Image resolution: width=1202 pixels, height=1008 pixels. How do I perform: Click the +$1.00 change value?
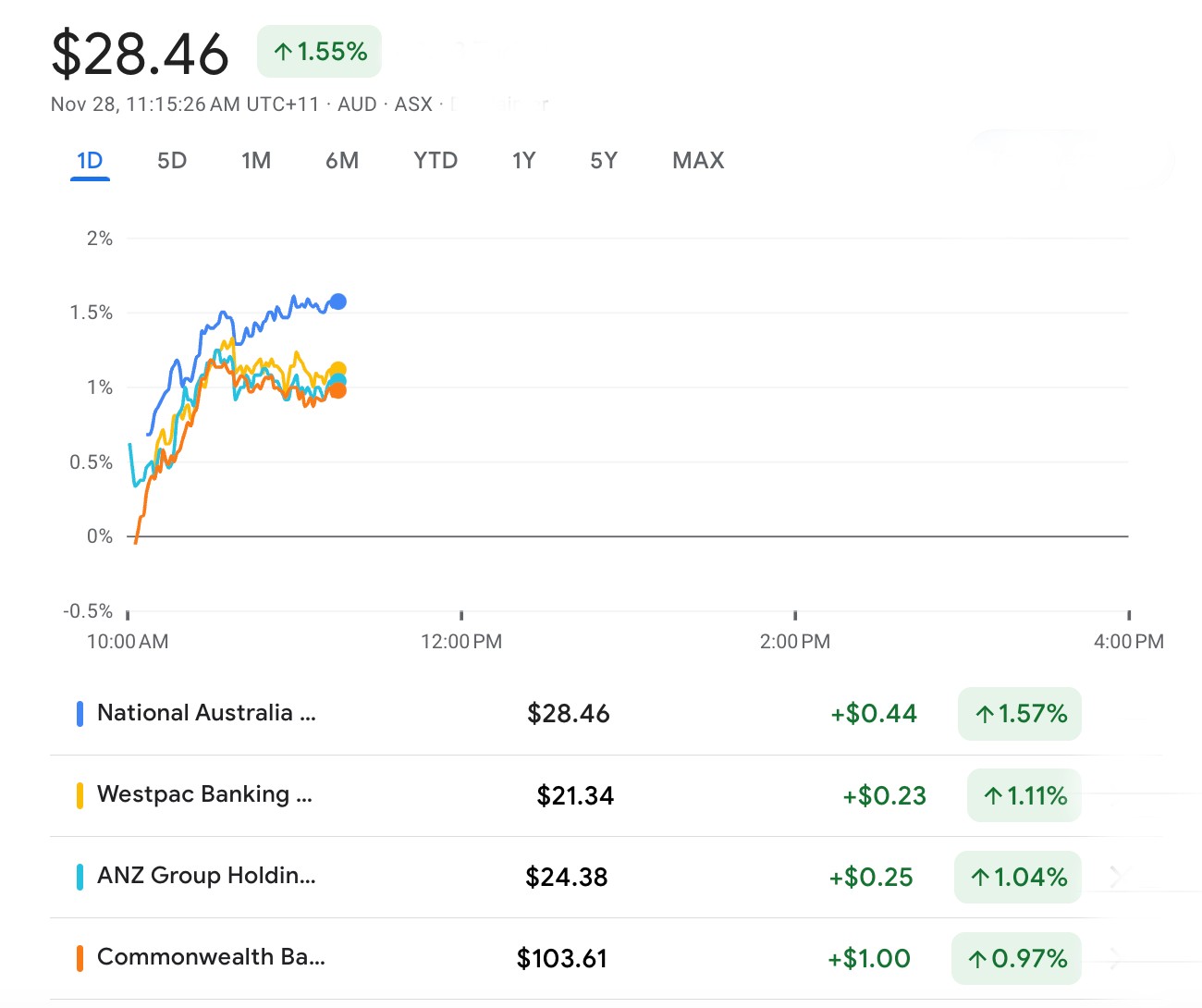click(x=869, y=958)
